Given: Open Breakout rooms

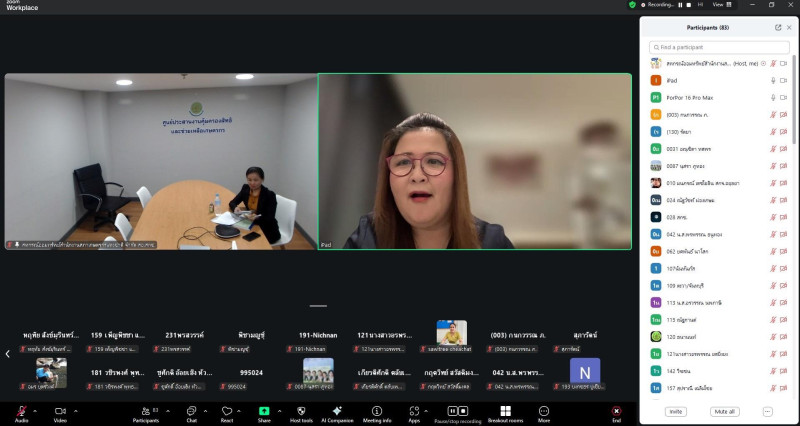Looking at the screenshot, I should coord(505,412).
